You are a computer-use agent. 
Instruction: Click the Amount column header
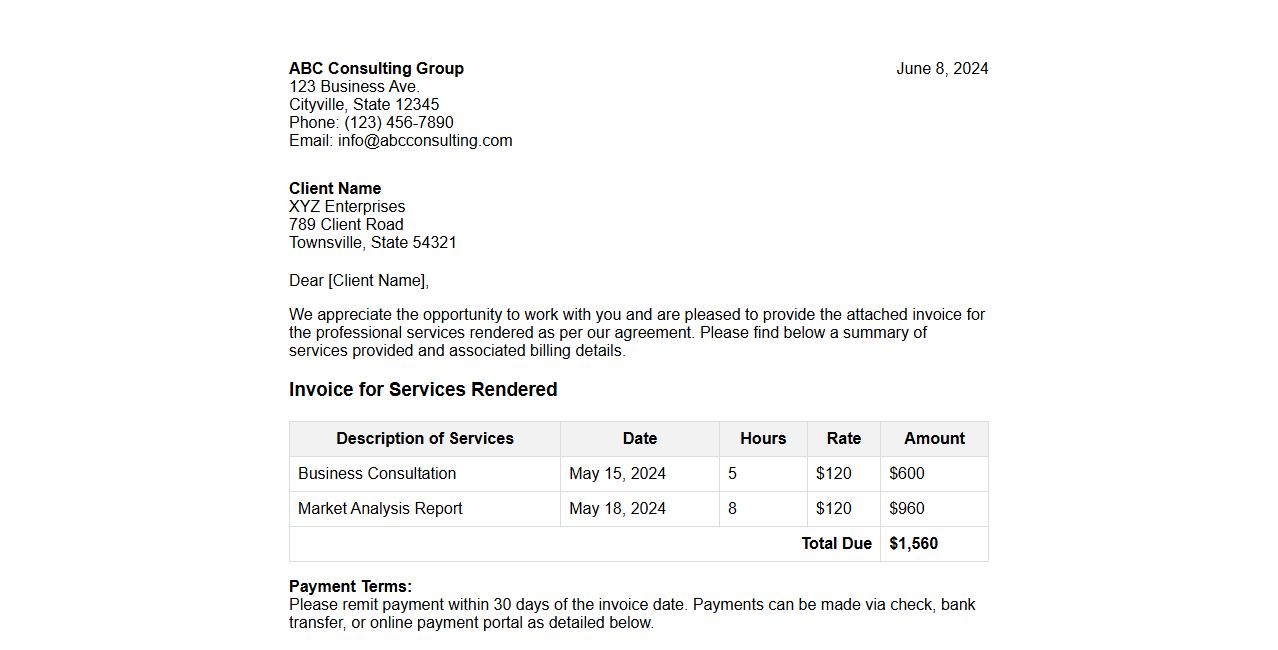[x=934, y=439]
